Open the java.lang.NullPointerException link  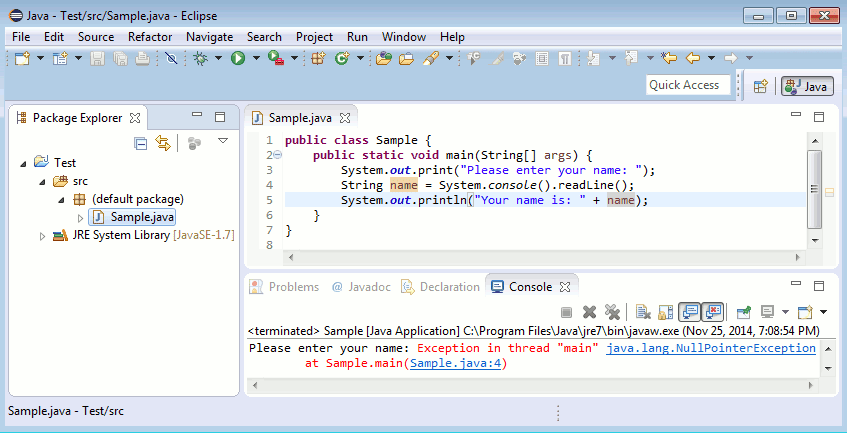[711, 348]
